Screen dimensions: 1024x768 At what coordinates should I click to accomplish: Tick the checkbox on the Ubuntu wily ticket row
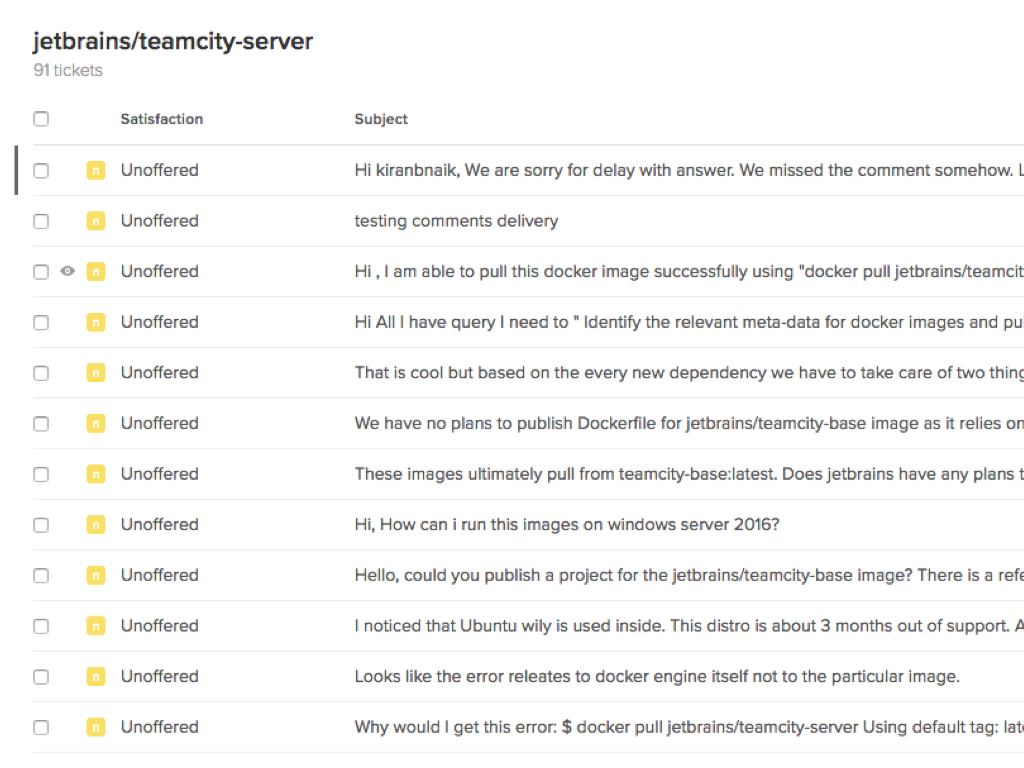coord(41,626)
